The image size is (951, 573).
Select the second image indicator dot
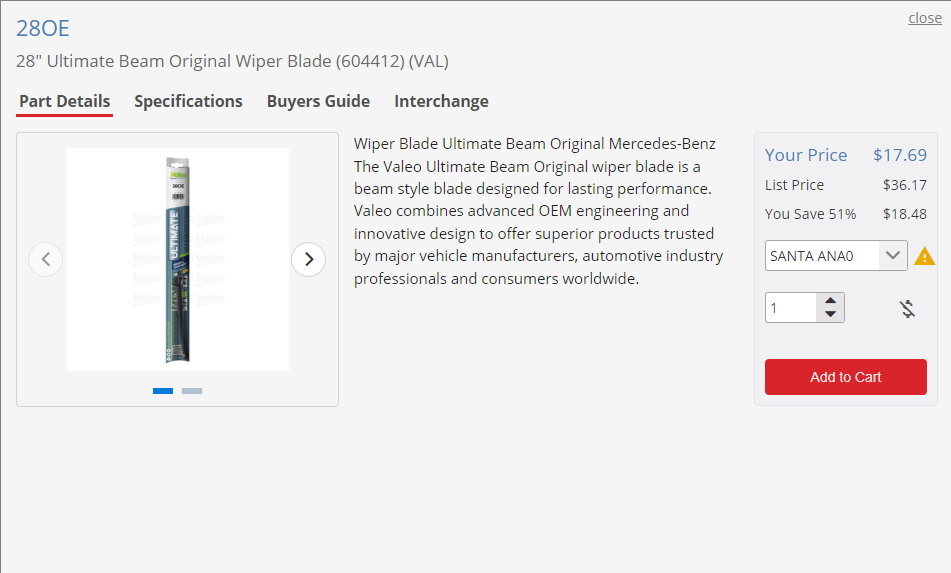pos(192,391)
